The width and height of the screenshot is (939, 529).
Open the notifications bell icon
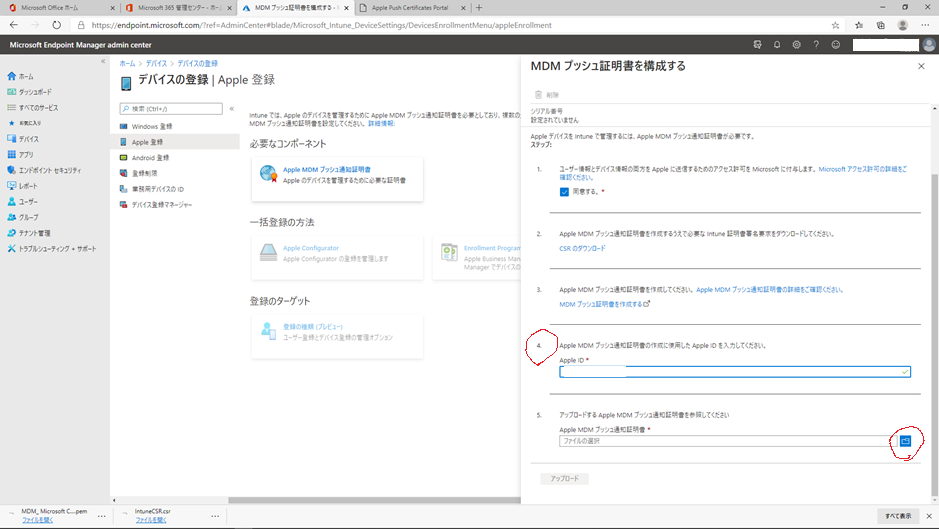(x=777, y=44)
